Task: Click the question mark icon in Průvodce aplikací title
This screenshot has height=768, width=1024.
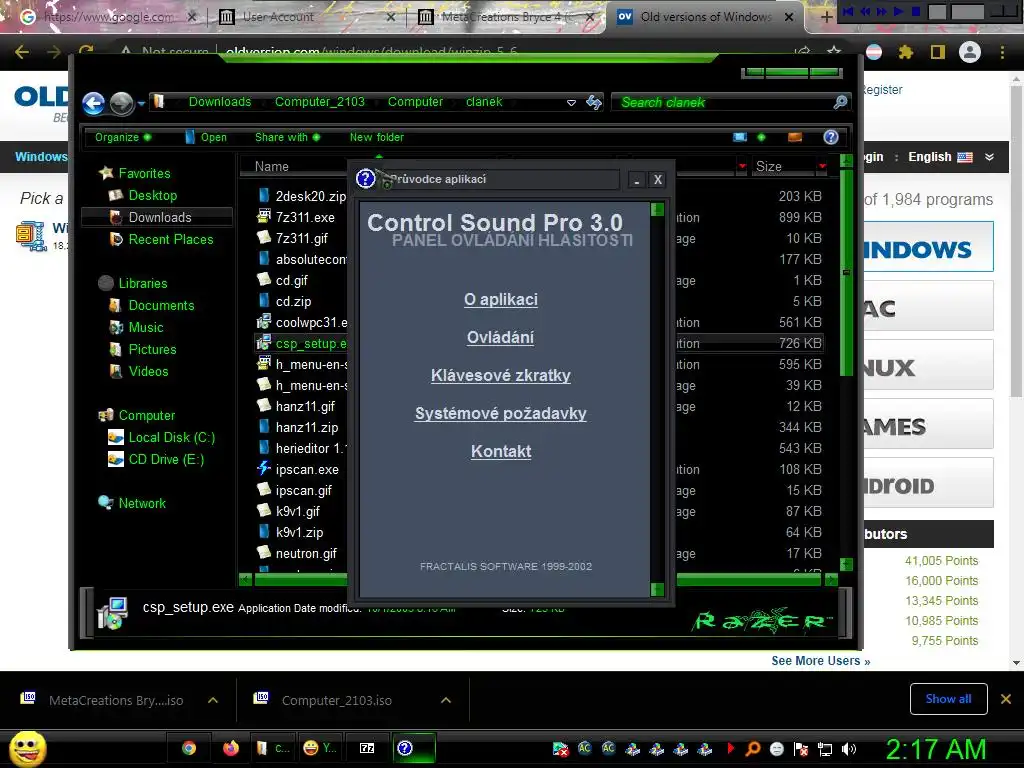Action: pos(365,178)
